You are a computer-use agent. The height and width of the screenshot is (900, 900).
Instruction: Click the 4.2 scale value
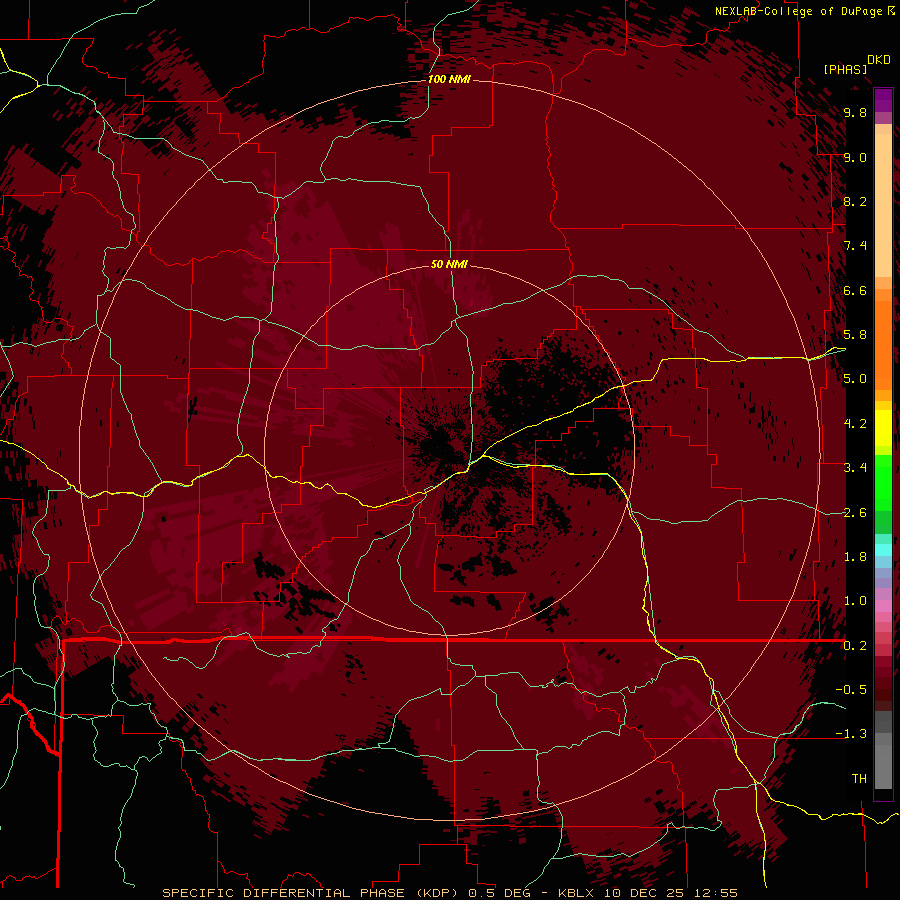855,424
